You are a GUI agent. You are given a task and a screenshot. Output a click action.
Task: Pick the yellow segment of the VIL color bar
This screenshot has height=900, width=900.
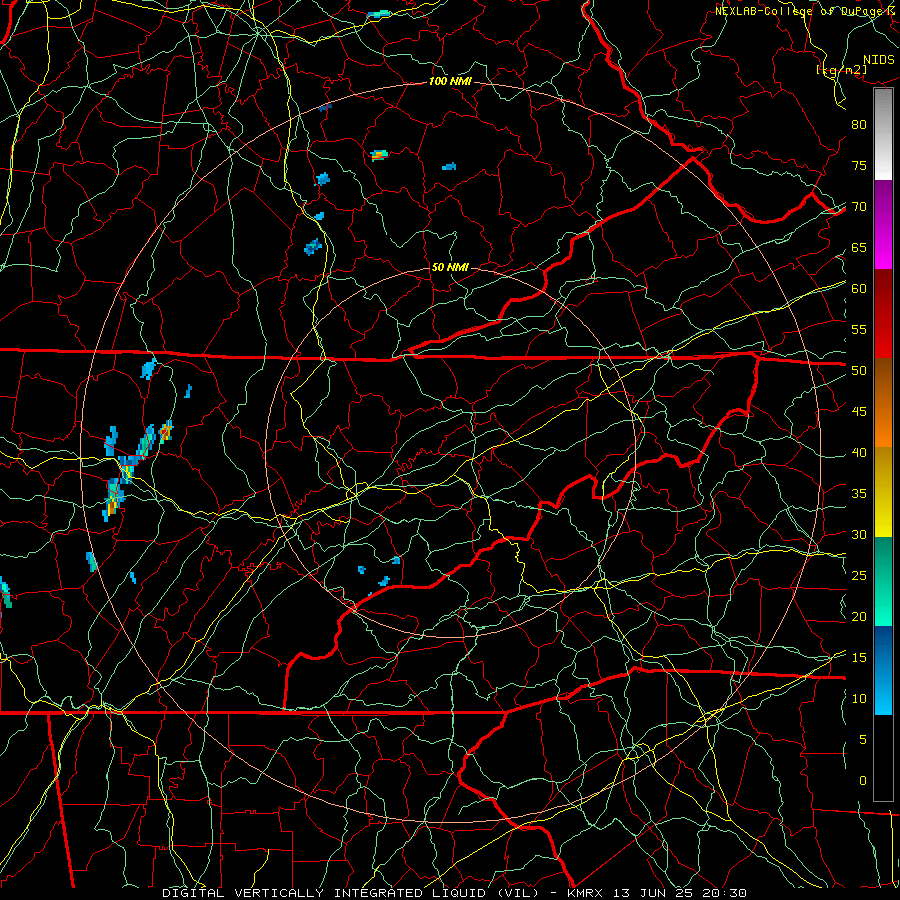coord(883,492)
